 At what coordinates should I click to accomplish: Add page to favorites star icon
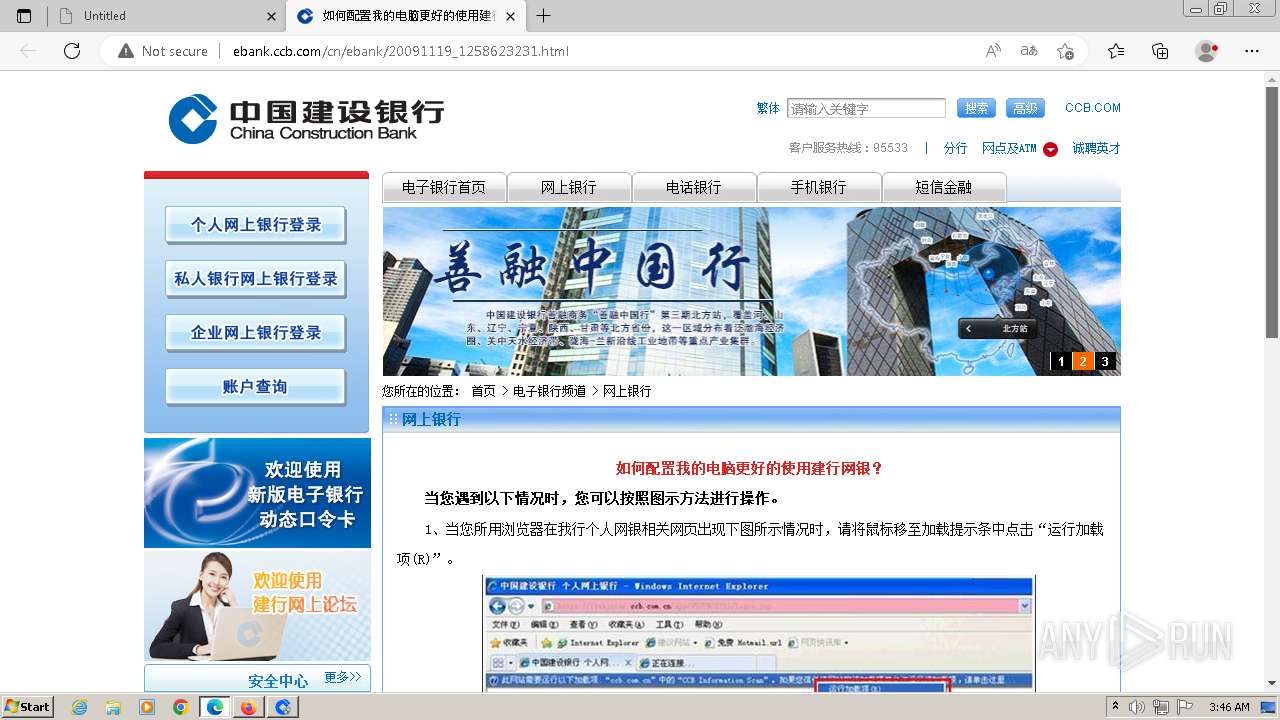point(1065,51)
